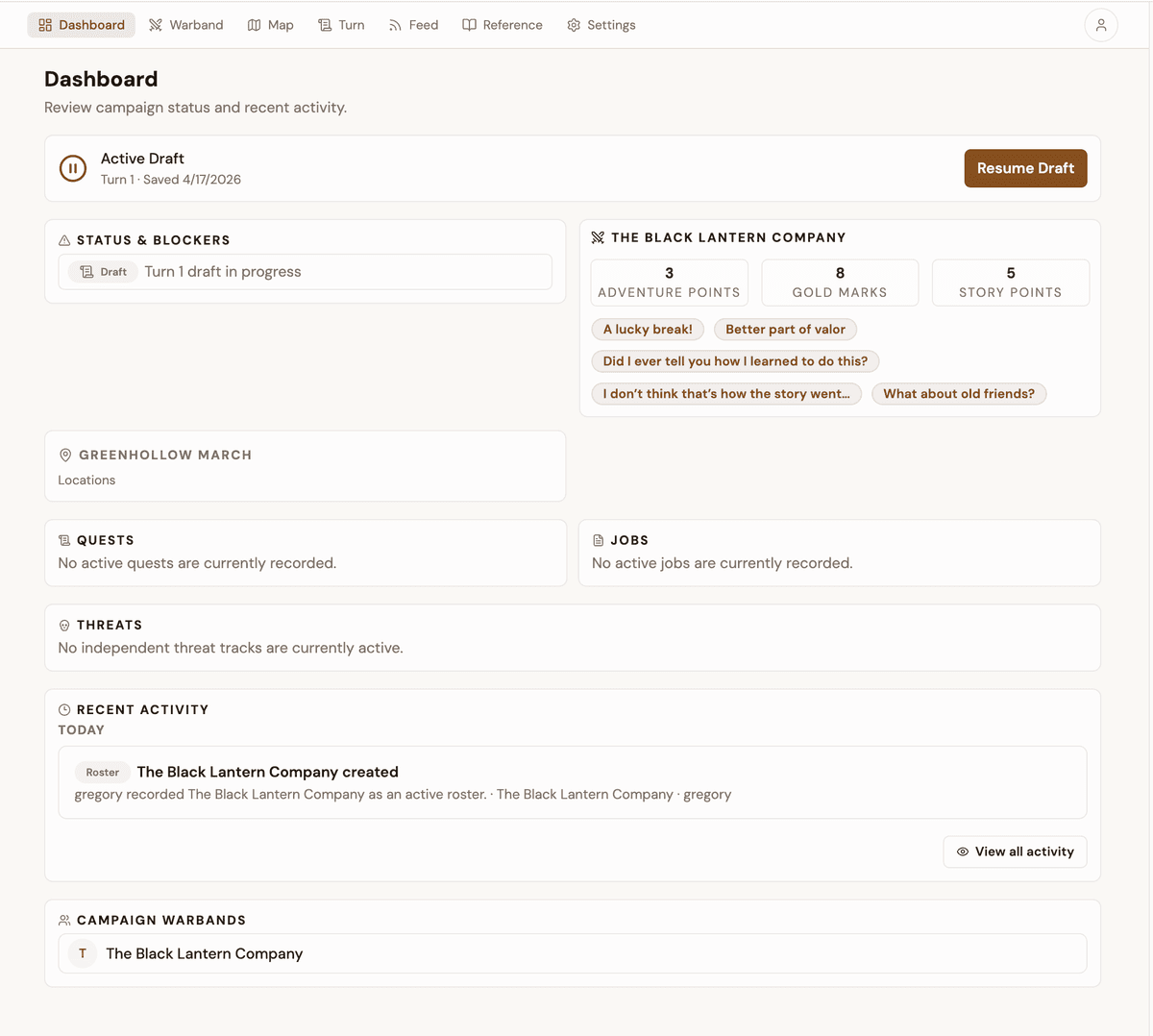Image resolution: width=1153 pixels, height=1036 pixels.
Task: Click the warning triangle Status & Blockers icon
Action: 64,240
